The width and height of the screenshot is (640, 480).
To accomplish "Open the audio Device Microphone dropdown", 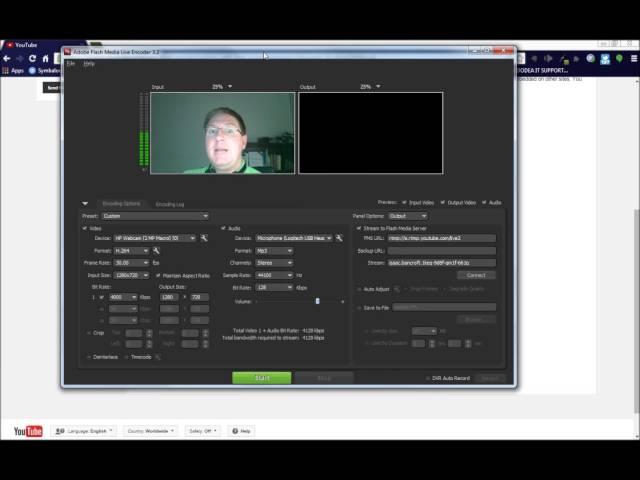I will click(294, 238).
